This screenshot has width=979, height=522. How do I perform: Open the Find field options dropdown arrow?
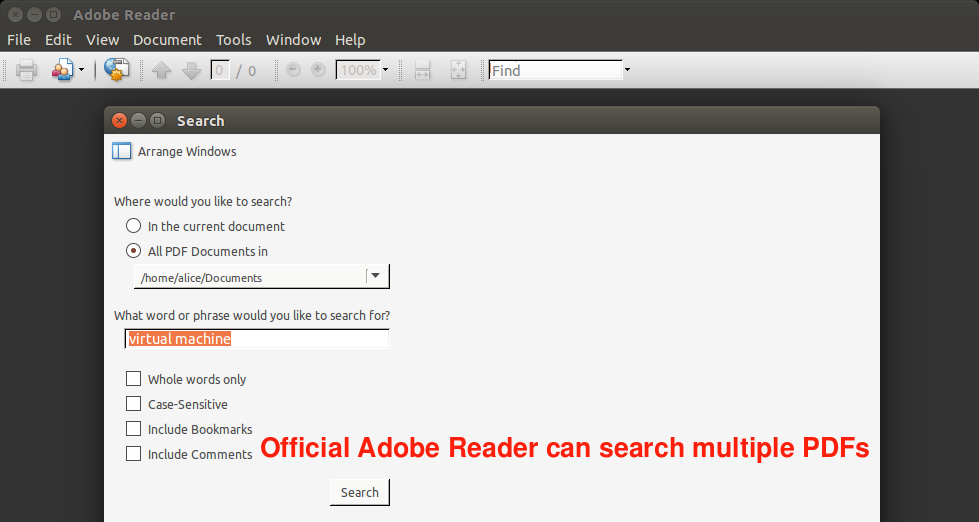627,71
